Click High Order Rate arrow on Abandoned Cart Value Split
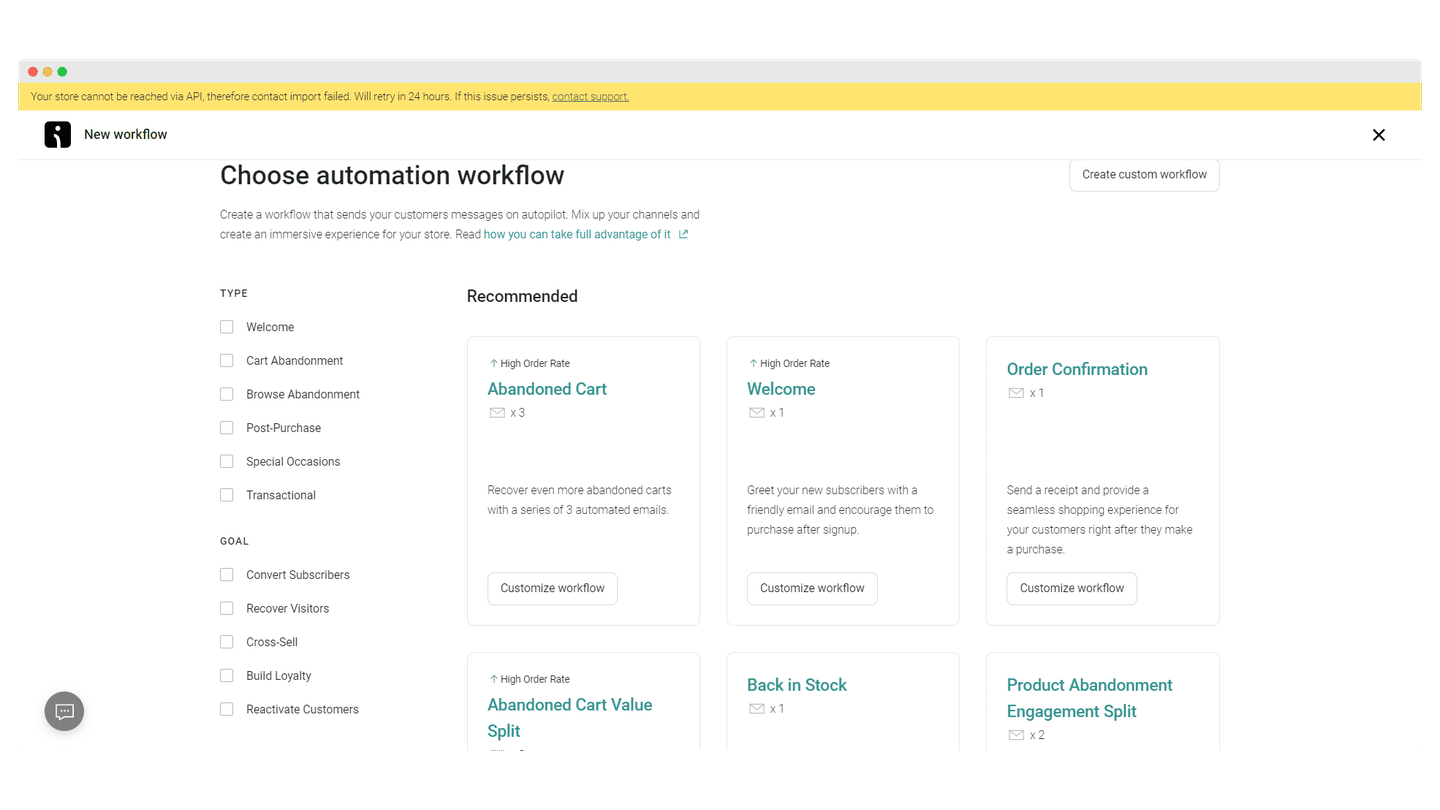The image size is (1440, 810). pyautogui.click(x=493, y=679)
